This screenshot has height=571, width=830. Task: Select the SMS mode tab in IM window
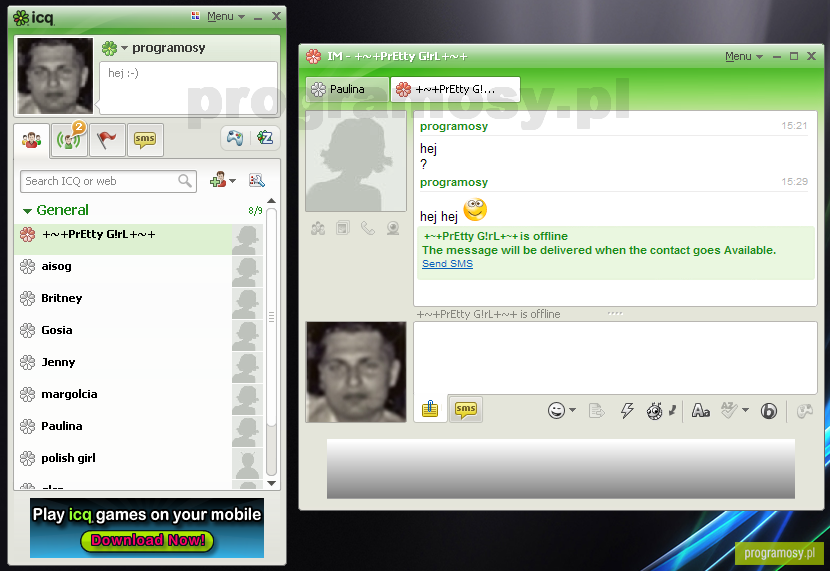(465, 409)
